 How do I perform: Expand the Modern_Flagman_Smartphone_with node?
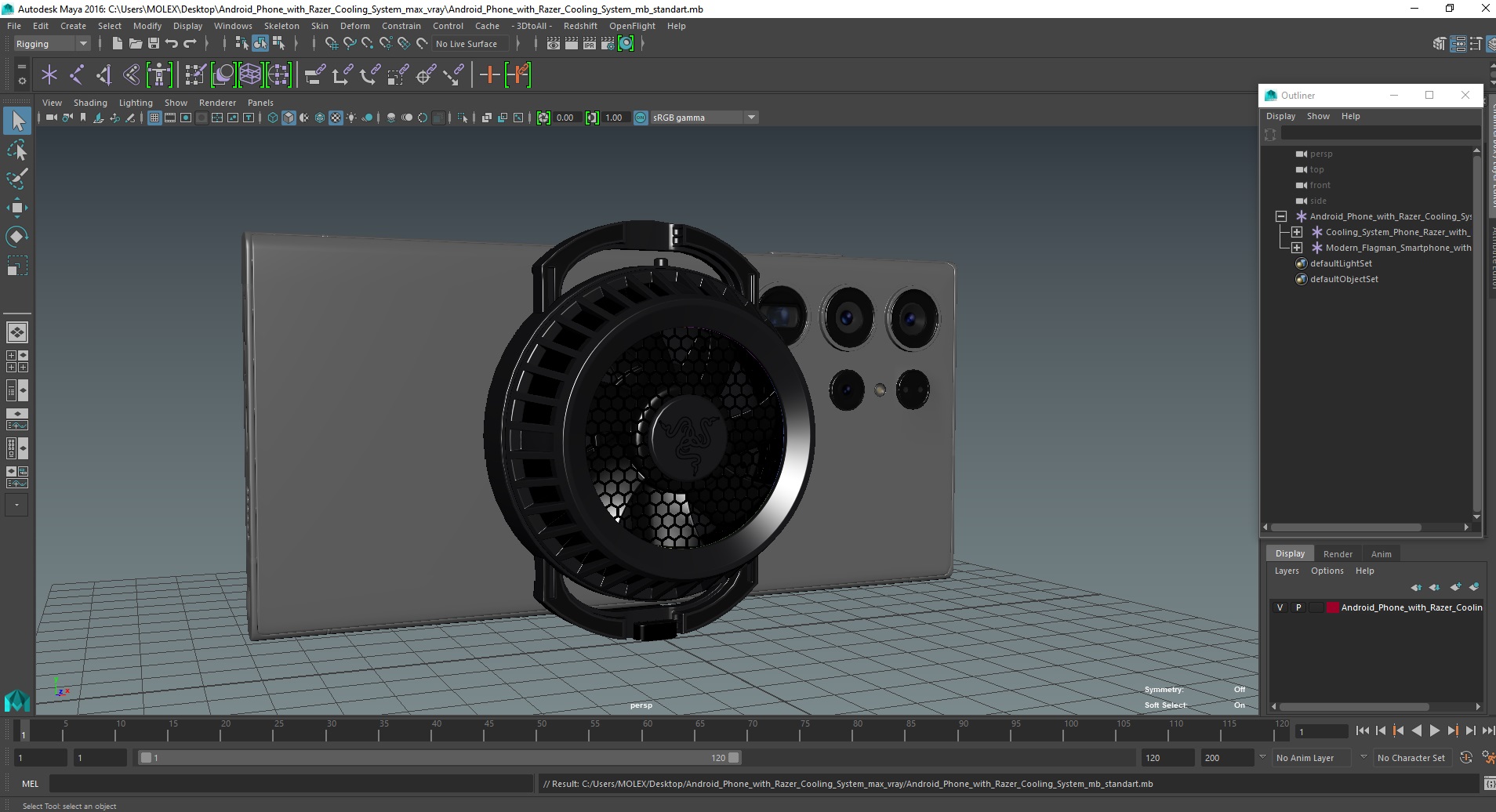[x=1297, y=248]
